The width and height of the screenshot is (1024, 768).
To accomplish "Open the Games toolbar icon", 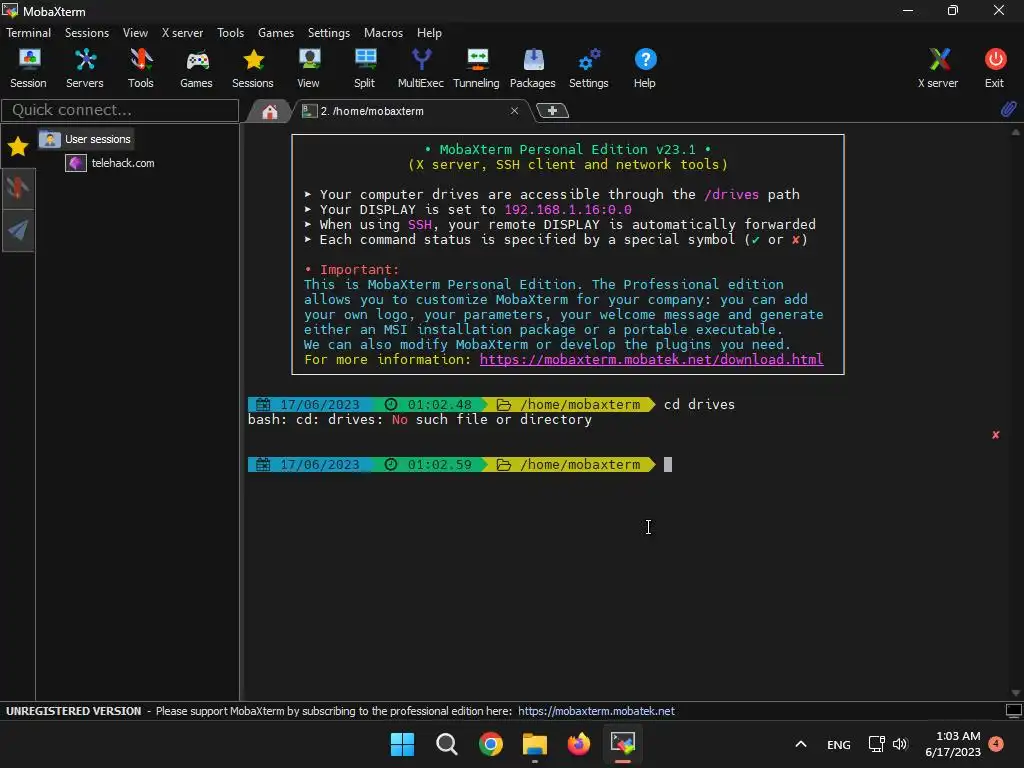I will 196,69.
